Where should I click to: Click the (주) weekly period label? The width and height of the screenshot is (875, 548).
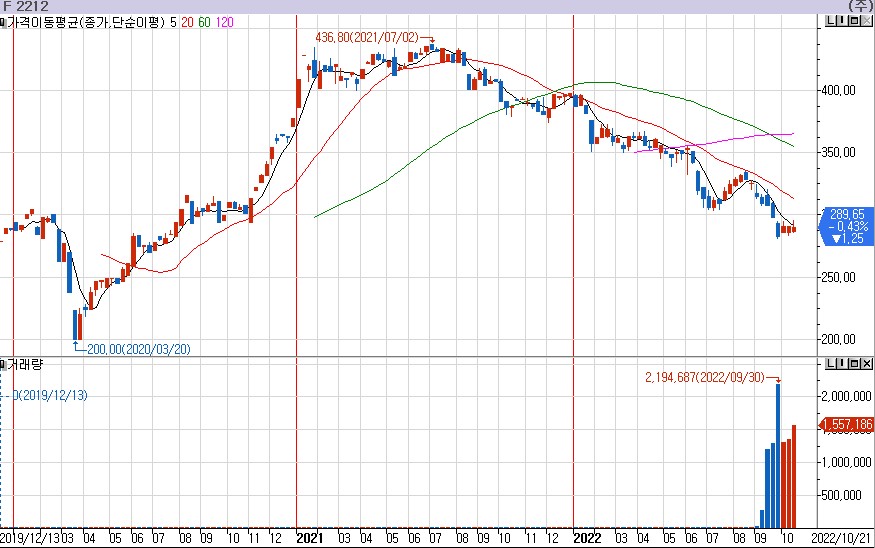tap(862, 6)
